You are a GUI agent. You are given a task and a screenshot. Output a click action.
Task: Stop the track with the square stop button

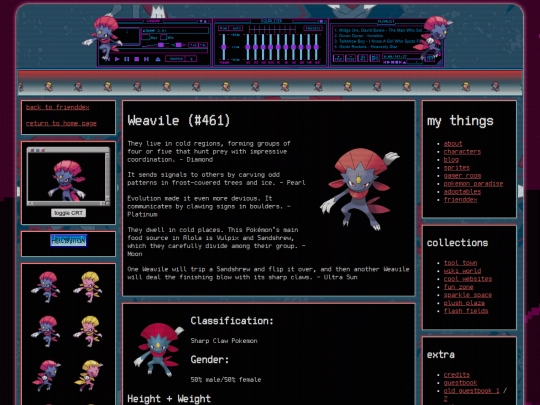(136, 59)
